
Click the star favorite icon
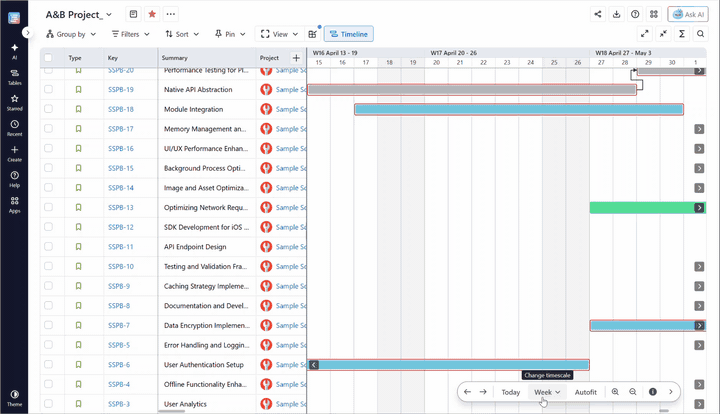(x=152, y=14)
